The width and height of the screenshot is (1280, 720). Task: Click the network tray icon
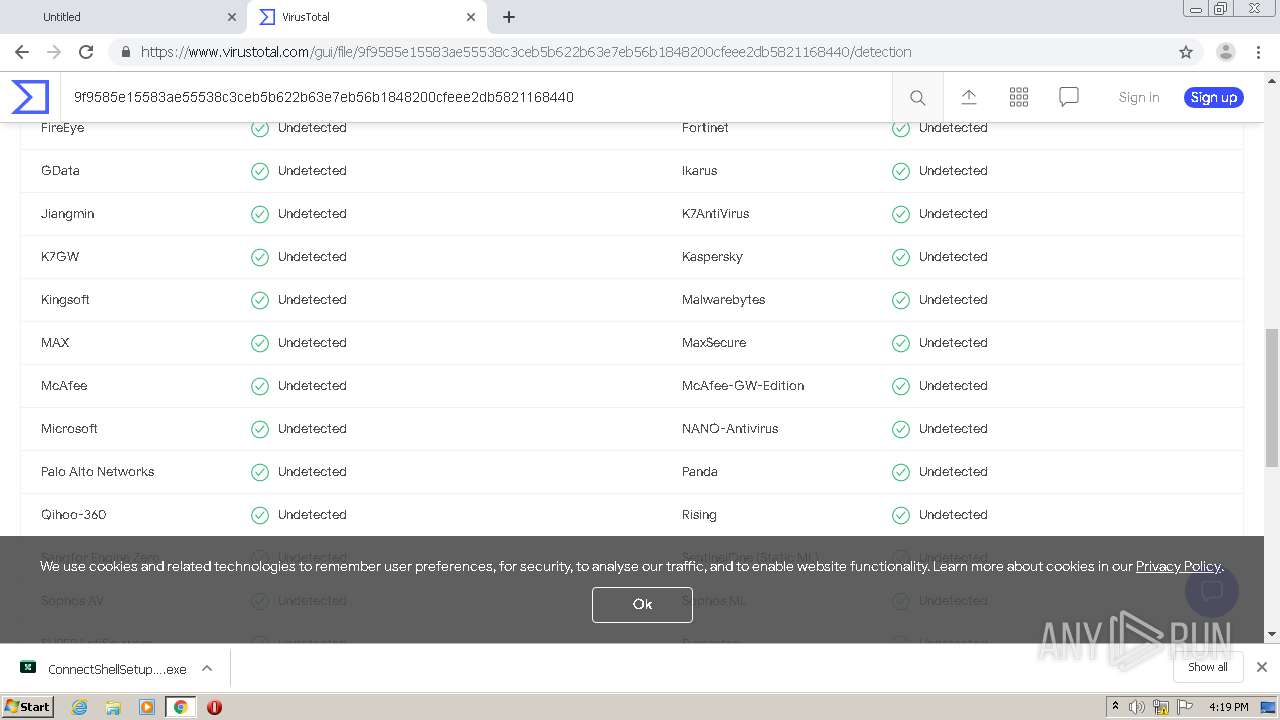point(1161,707)
